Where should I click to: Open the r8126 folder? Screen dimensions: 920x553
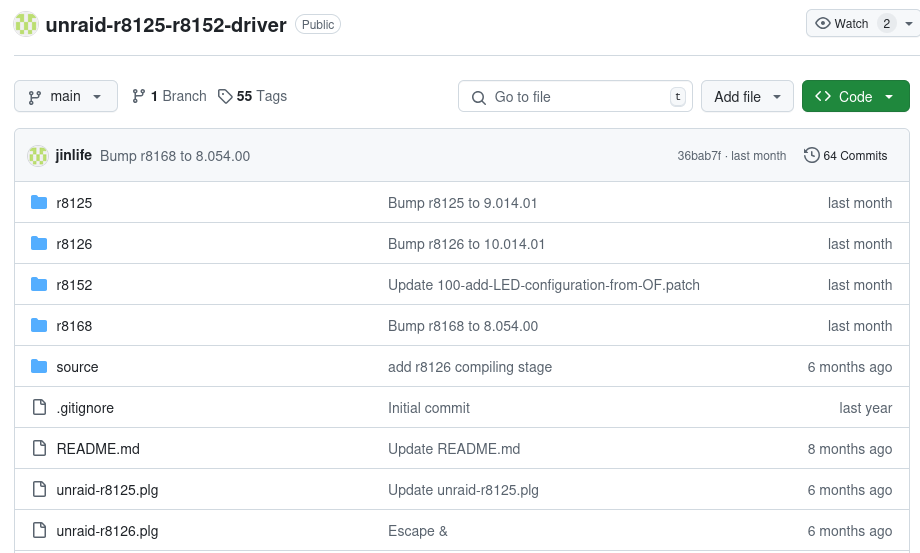tap(74, 244)
